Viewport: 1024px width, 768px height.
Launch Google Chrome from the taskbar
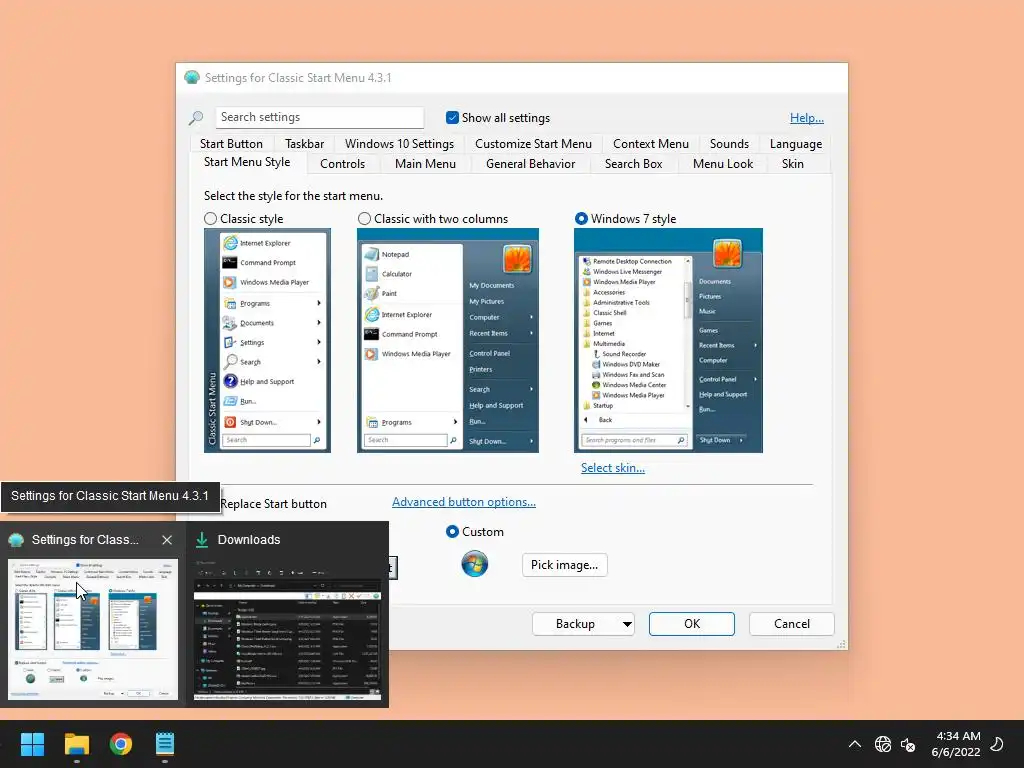point(121,744)
